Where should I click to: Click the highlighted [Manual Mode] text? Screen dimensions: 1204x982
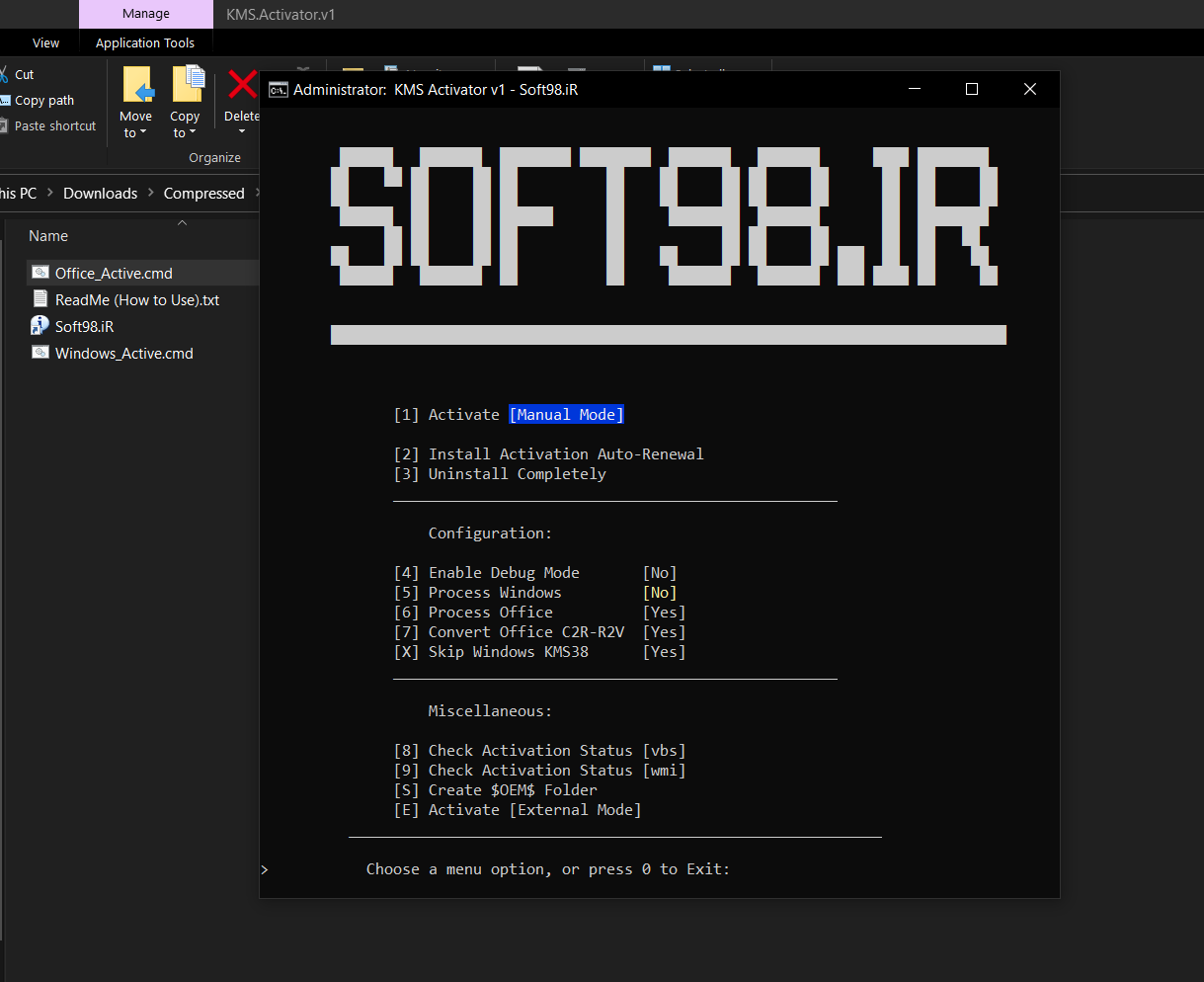(567, 415)
